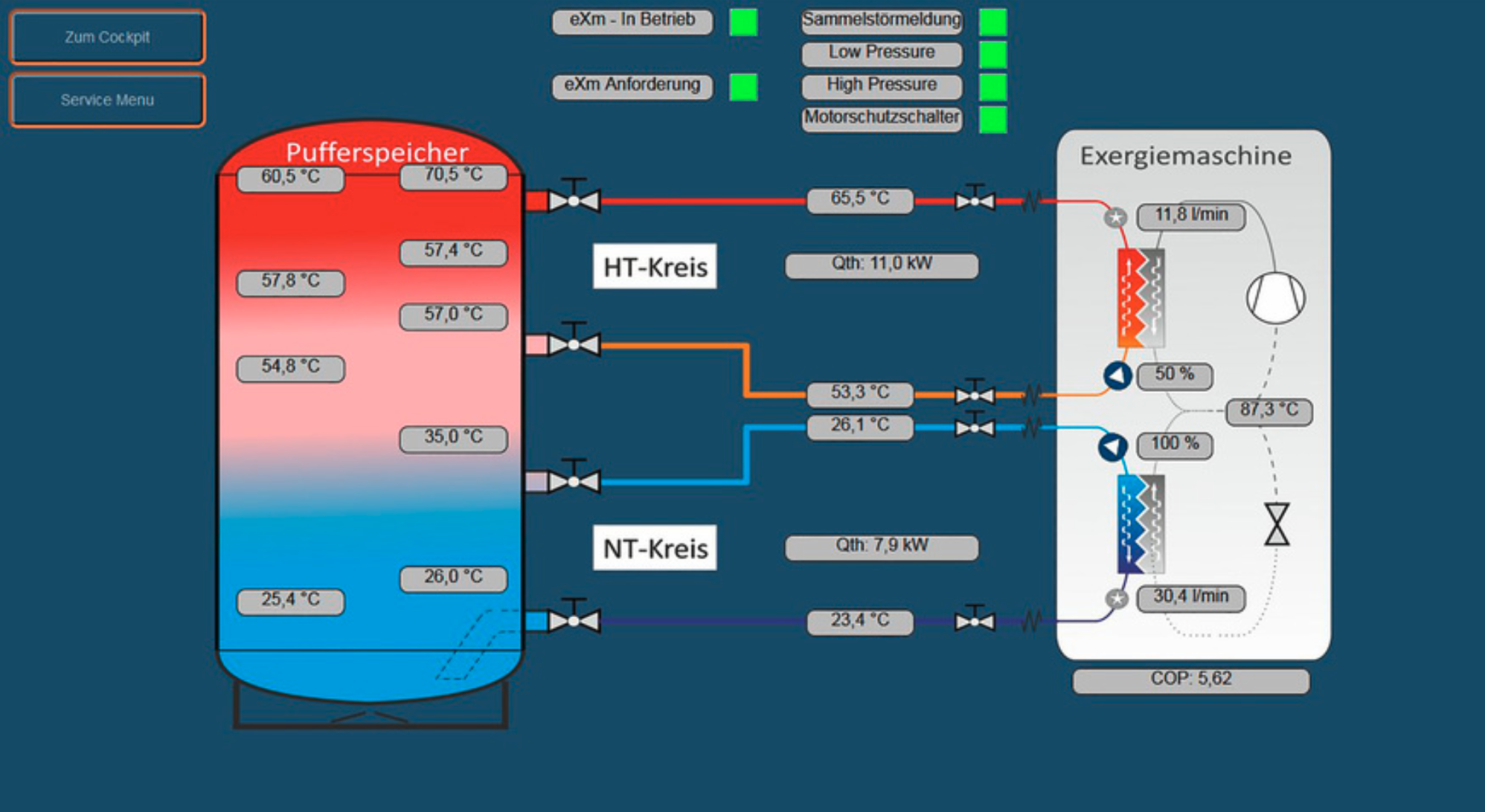Click the flow sensor icon next to 30,4 l/min

1116,599
